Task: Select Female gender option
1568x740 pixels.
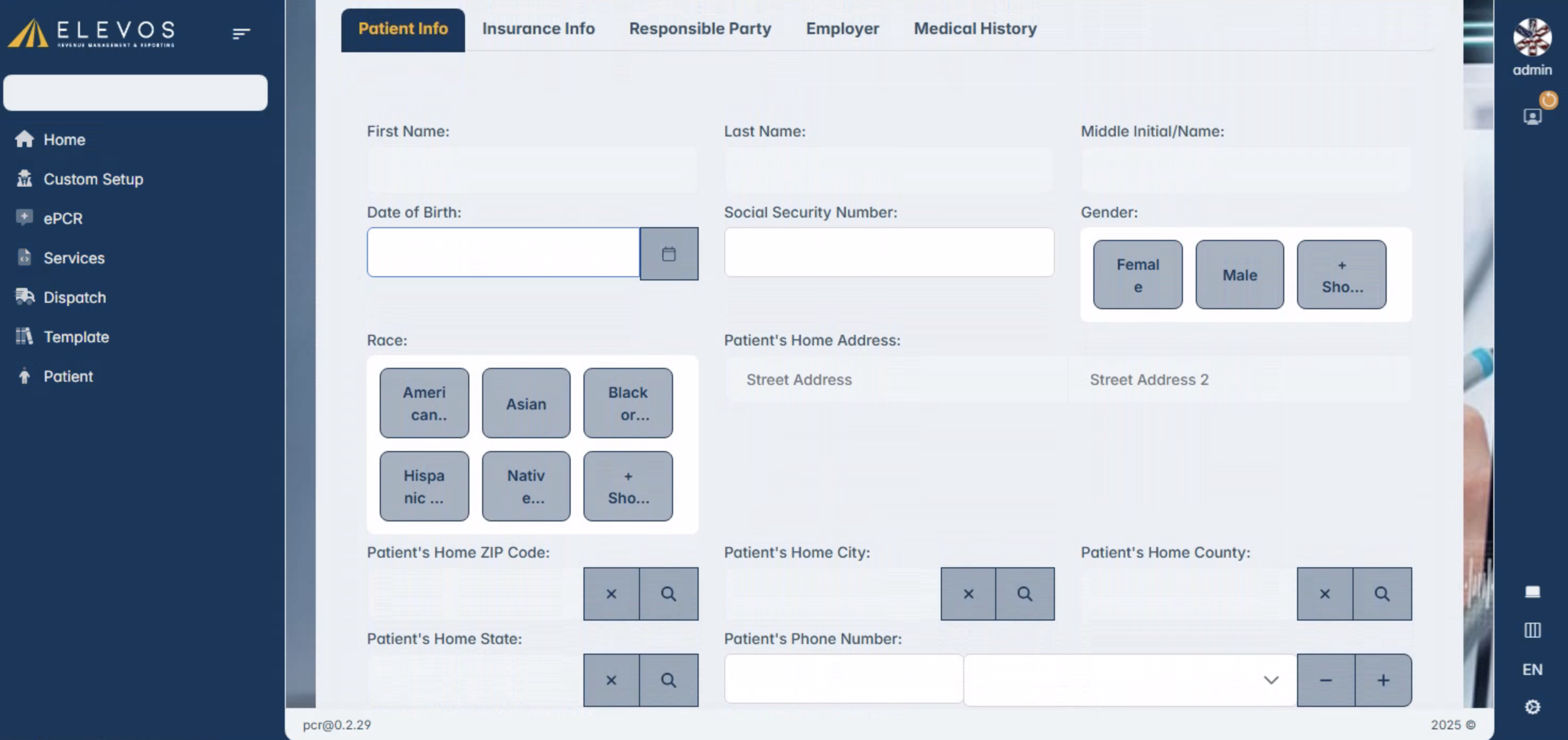Action: pyautogui.click(x=1137, y=275)
